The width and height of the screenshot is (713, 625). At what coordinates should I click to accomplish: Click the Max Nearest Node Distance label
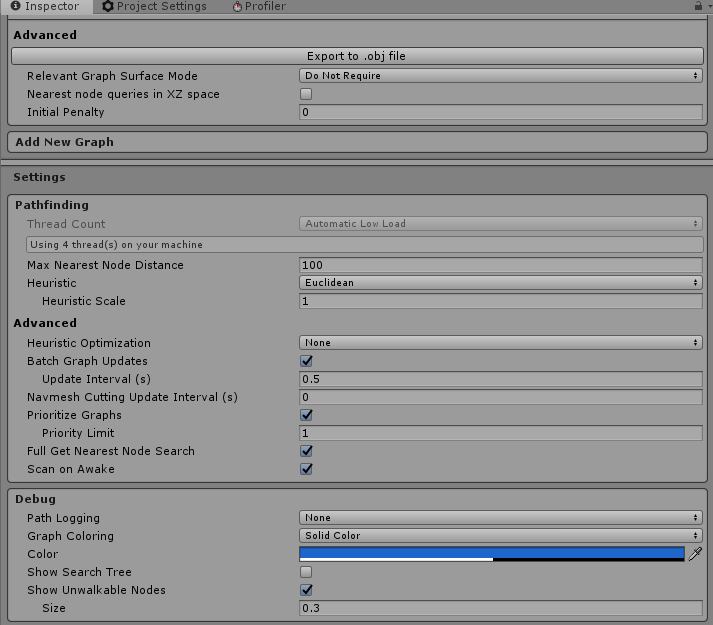pyautogui.click(x=105, y=265)
